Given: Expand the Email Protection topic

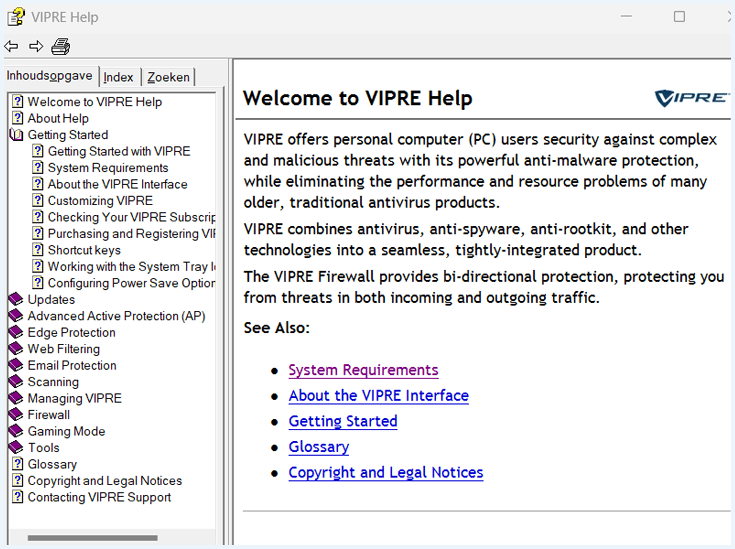Looking at the screenshot, I should point(72,365).
